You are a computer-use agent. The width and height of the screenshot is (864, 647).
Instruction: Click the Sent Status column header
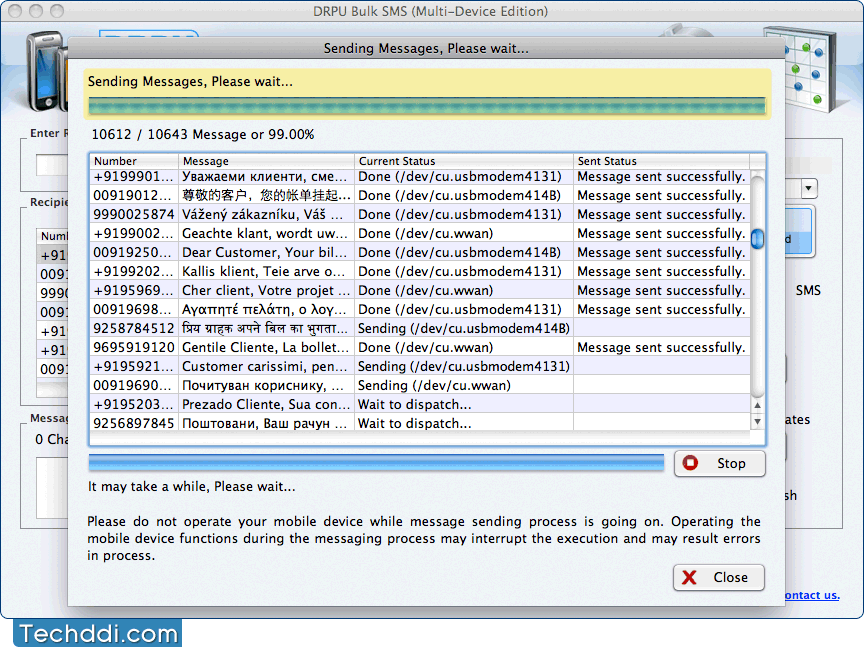click(x=661, y=161)
